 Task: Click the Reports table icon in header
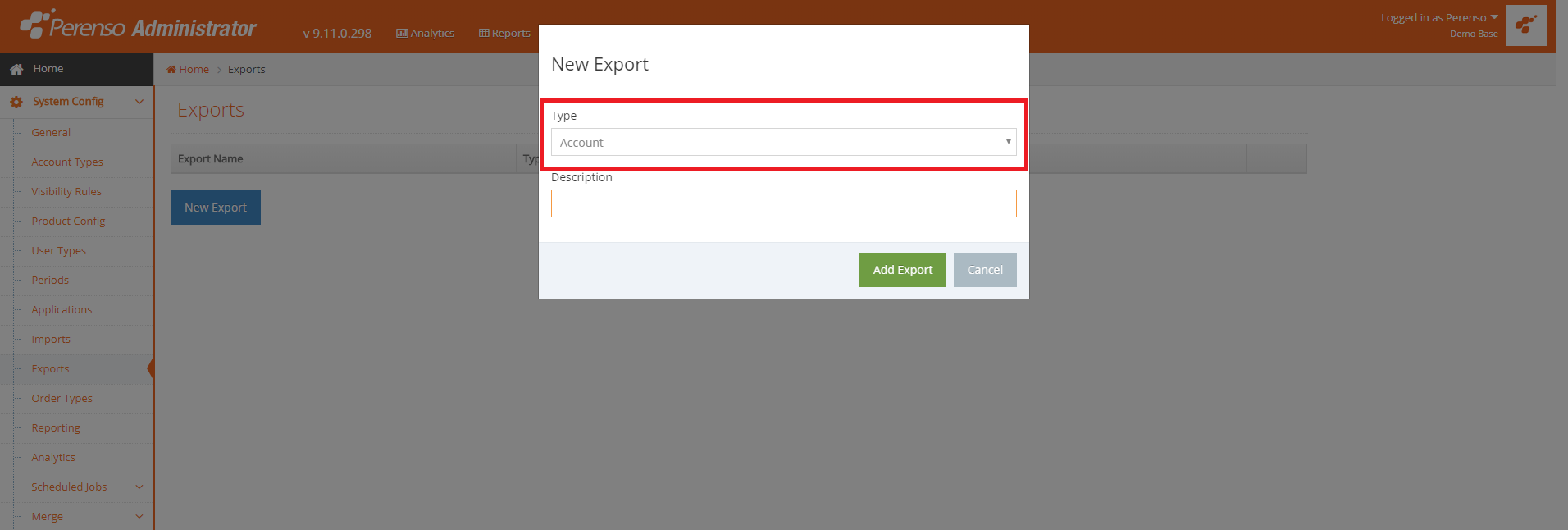coord(484,34)
